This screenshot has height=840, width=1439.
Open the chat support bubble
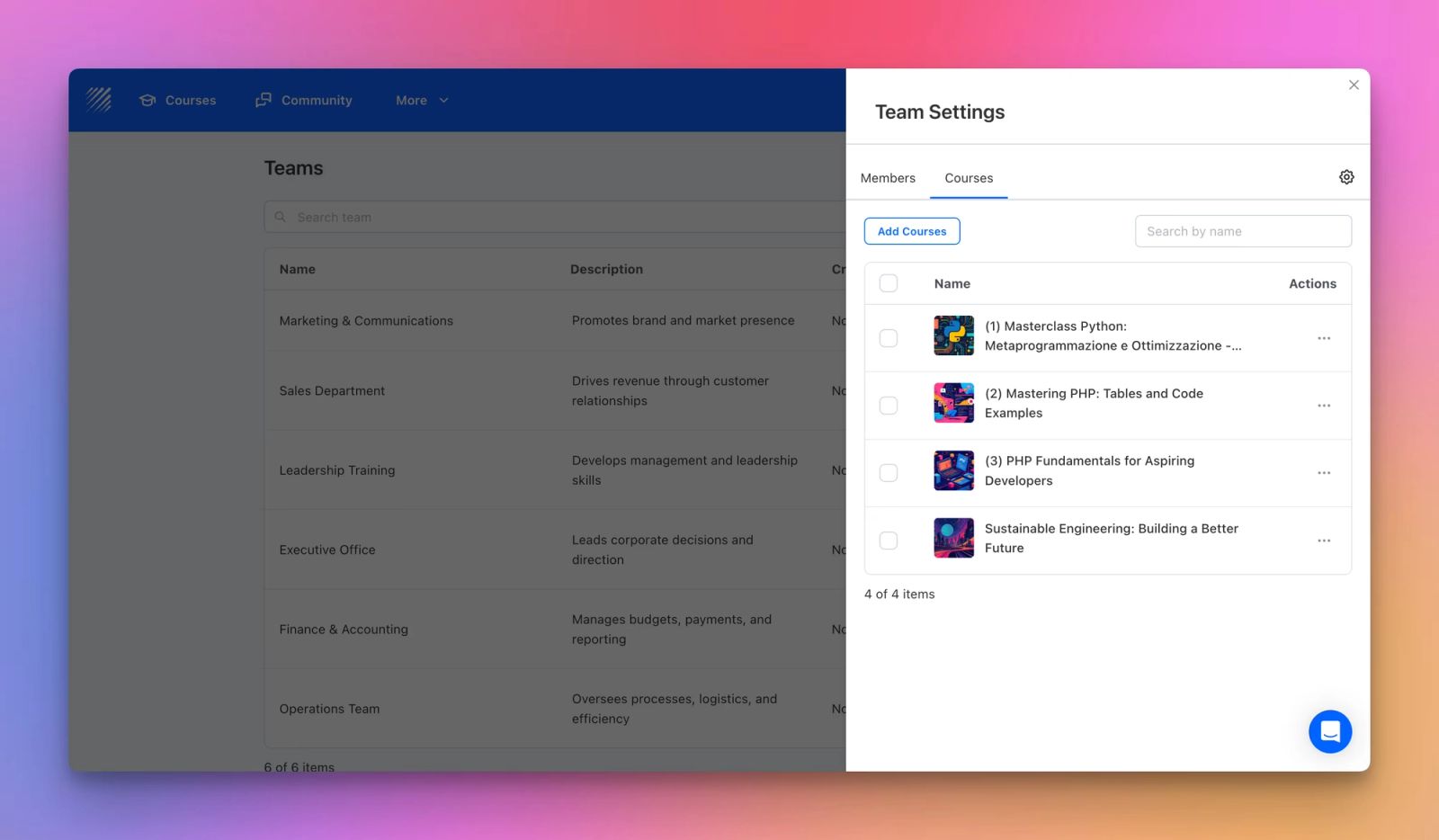[x=1330, y=731]
